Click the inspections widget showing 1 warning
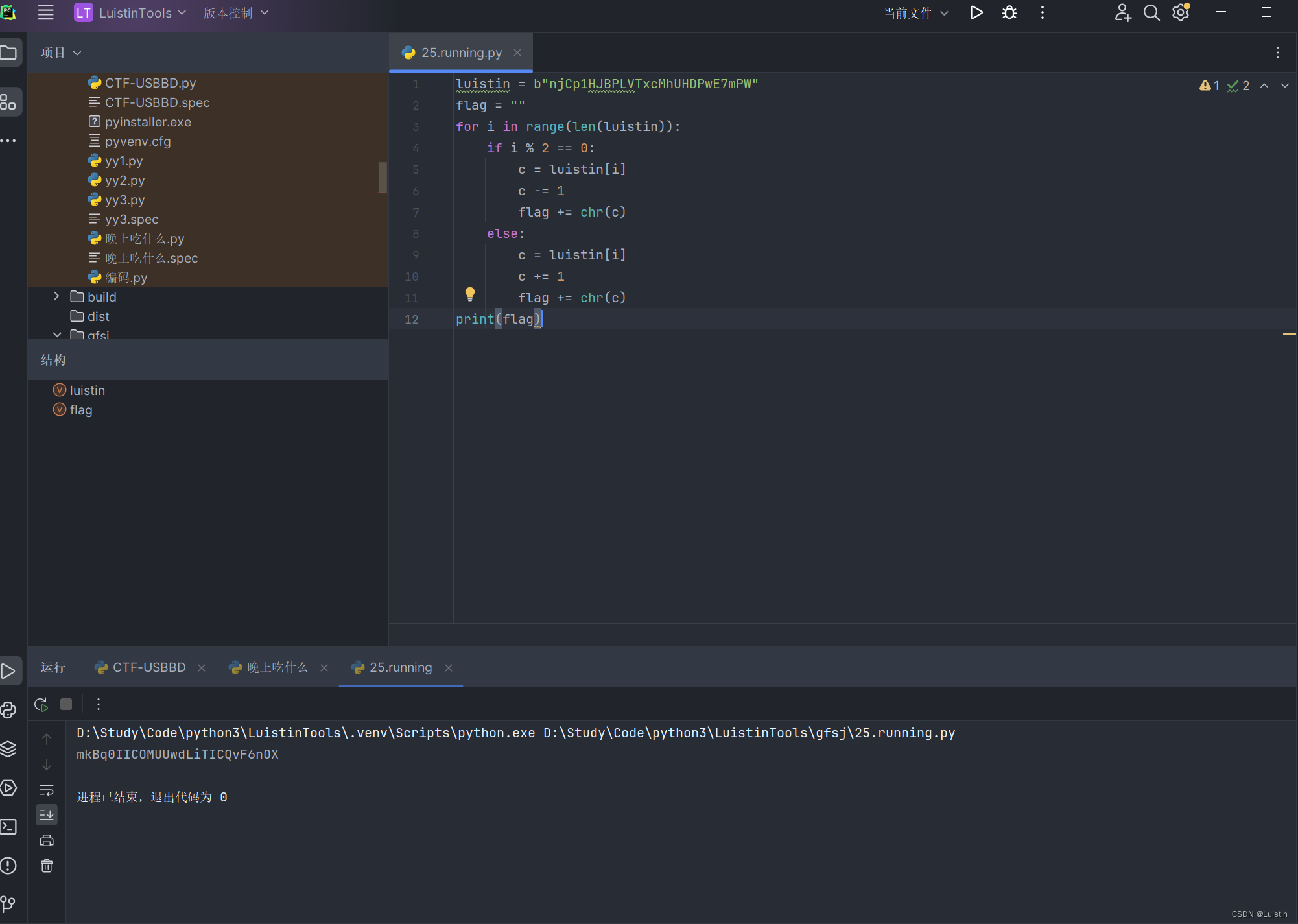The width and height of the screenshot is (1298, 924). click(1209, 85)
